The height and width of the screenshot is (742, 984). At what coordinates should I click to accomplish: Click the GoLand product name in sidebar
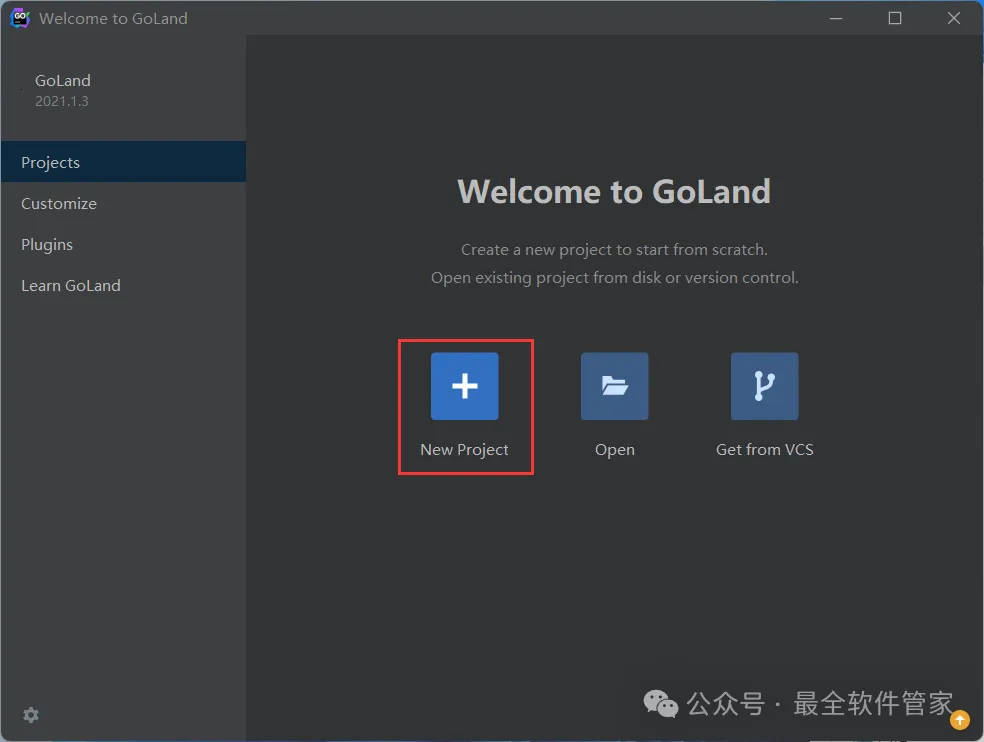pos(63,80)
